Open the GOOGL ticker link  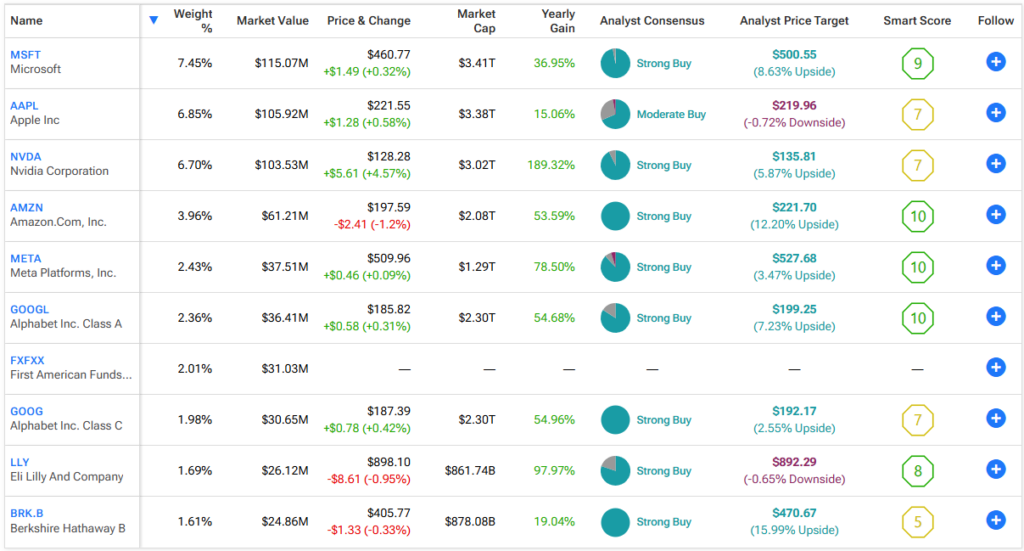[29, 310]
